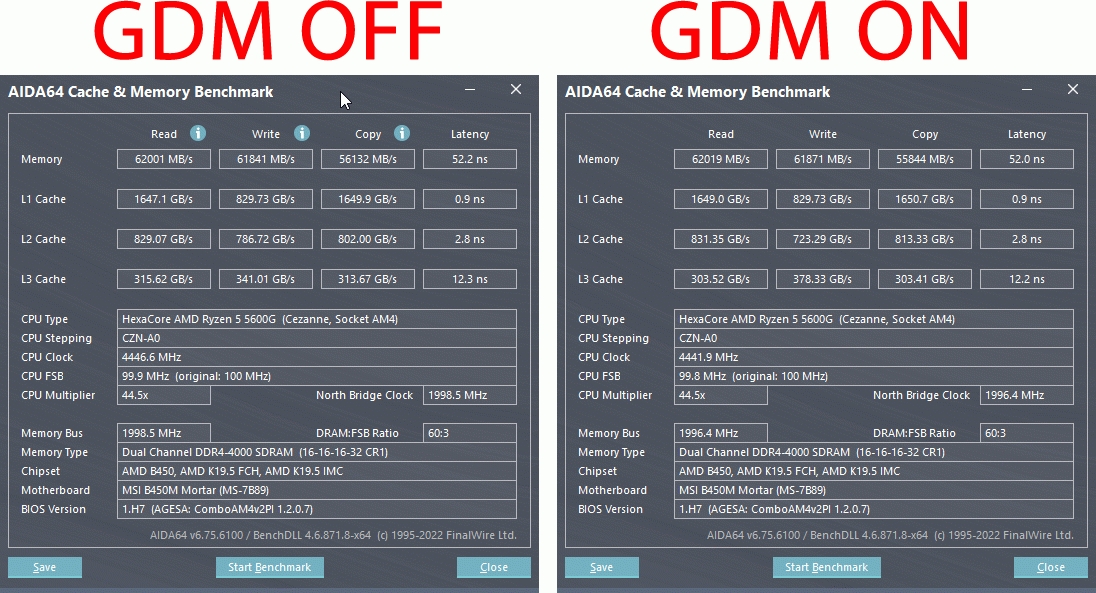
Task: Click CPU Clock field 4441.9 MHz
Action: pyautogui.click(x=874, y=357)
